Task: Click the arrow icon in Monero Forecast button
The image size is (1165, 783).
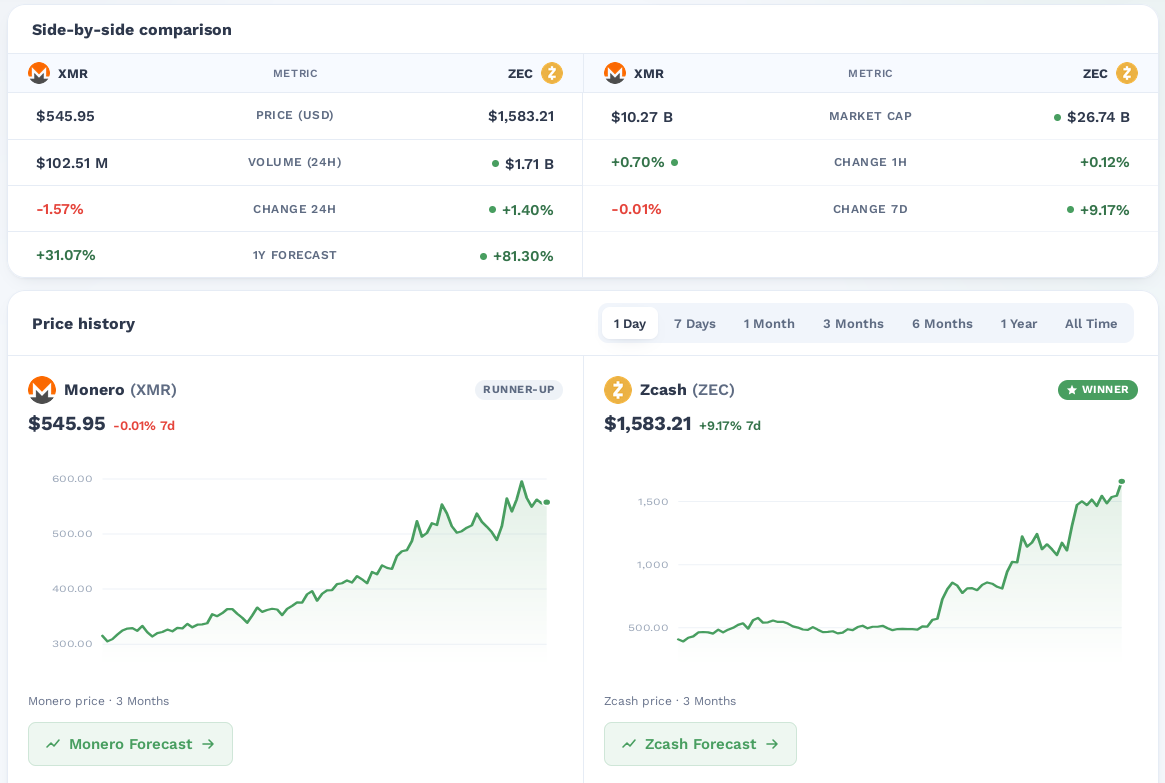Action: [208, 744]
